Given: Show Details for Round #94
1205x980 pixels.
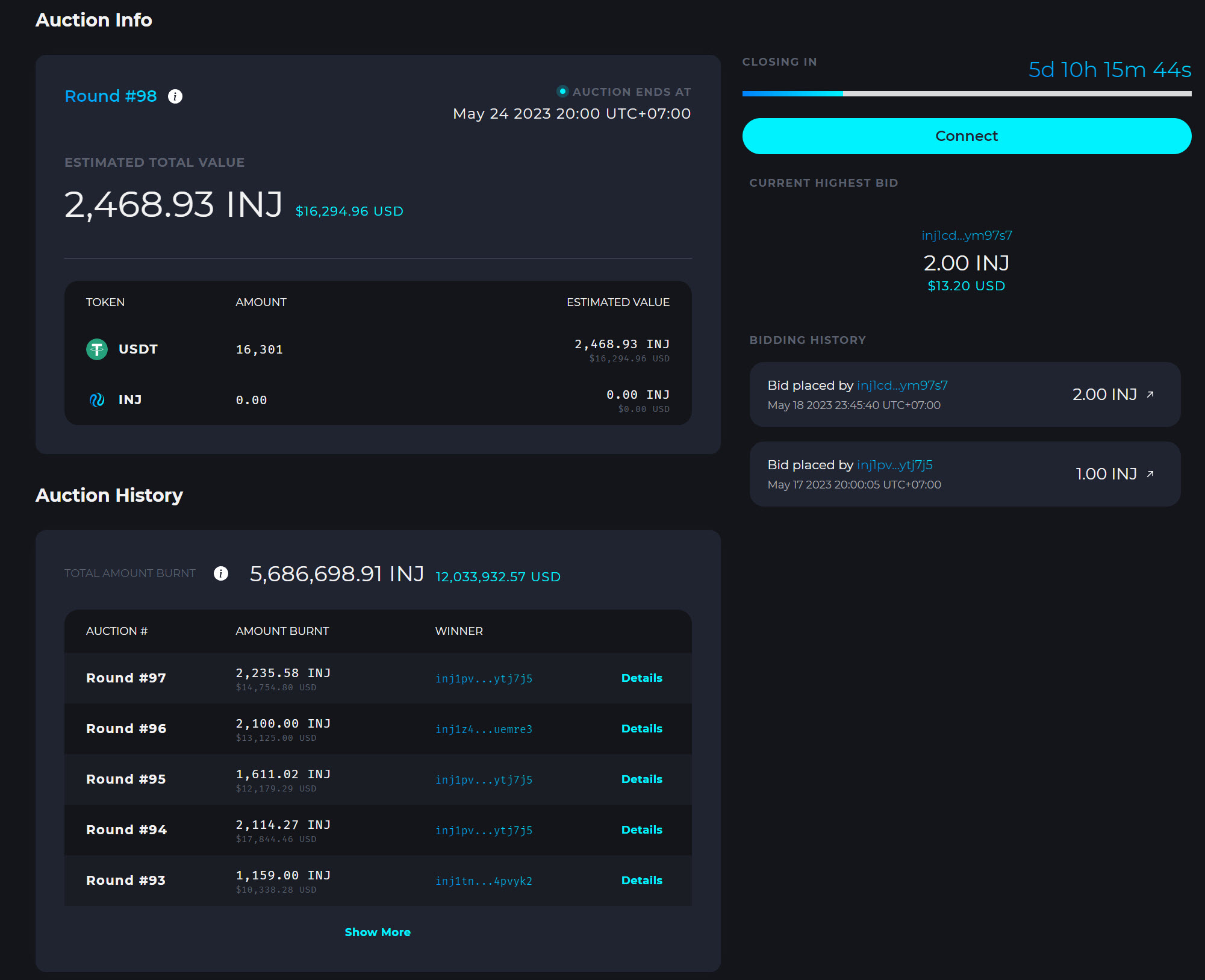Looking at the screenshot, I should (641, 830).
